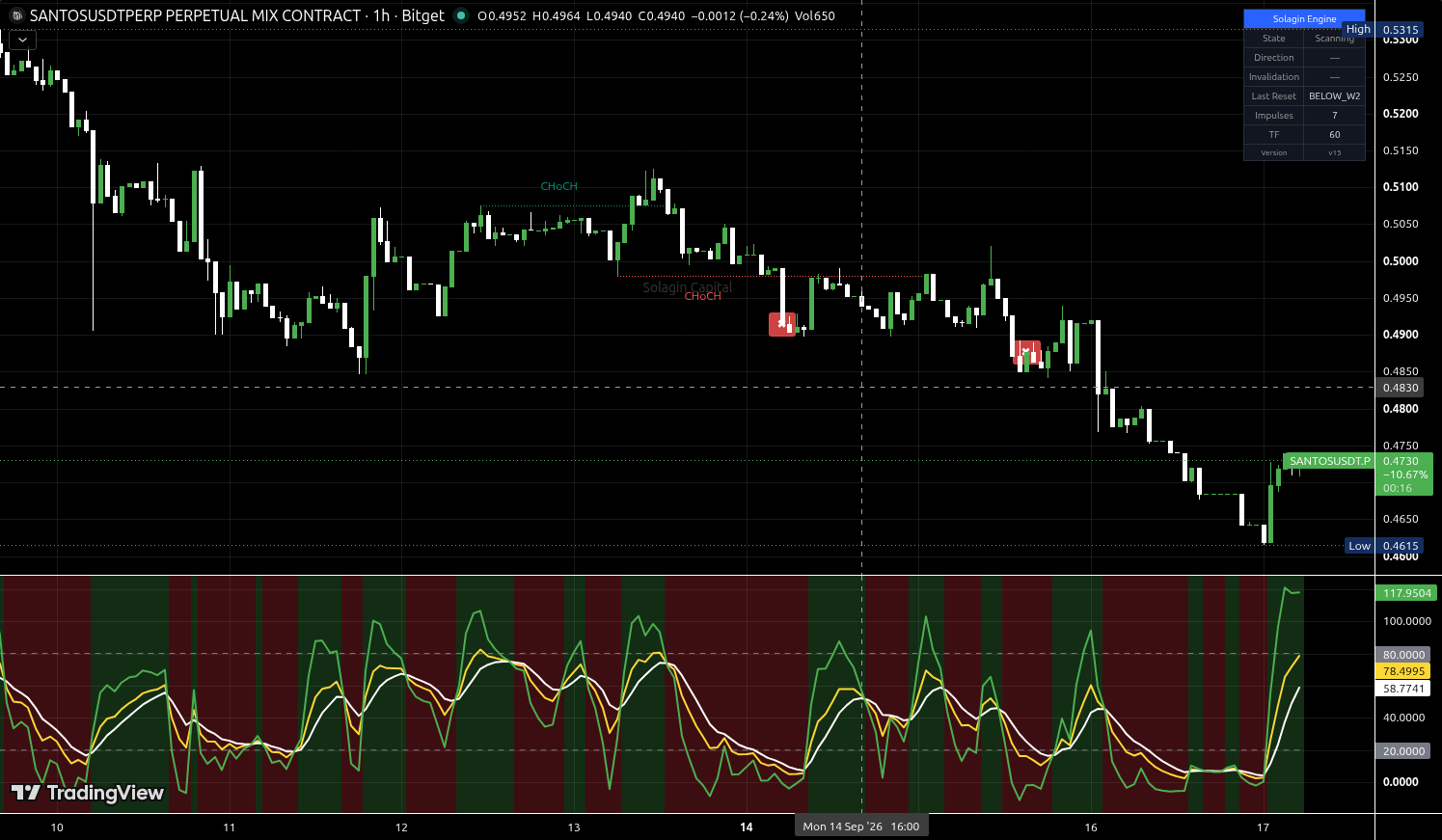Click the green 117.9504 indicator value label
Image resolution: width=1442 pixels, height=840 pixels.
click(1406, 593)
